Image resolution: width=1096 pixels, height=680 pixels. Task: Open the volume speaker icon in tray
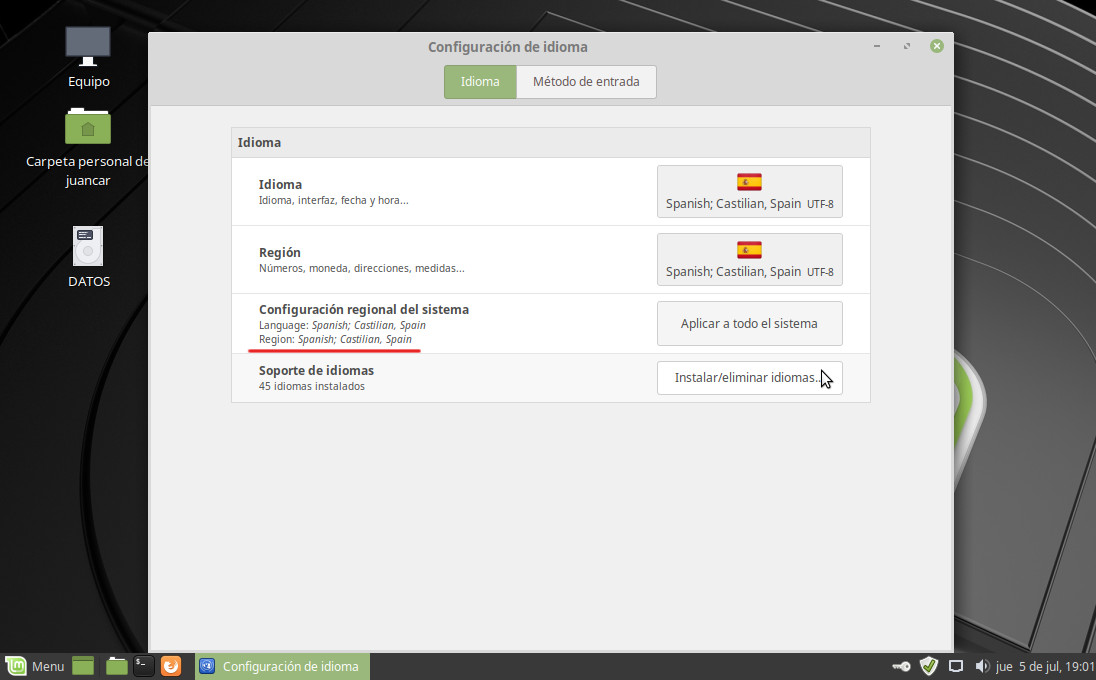coord(981,666)
